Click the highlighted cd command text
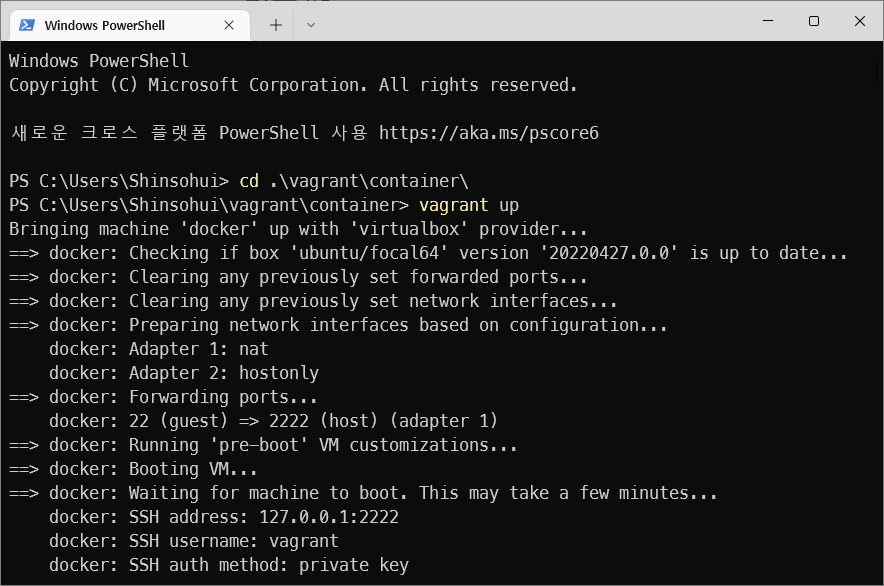Viewport: 884px width, 586px height. (249, 180)
